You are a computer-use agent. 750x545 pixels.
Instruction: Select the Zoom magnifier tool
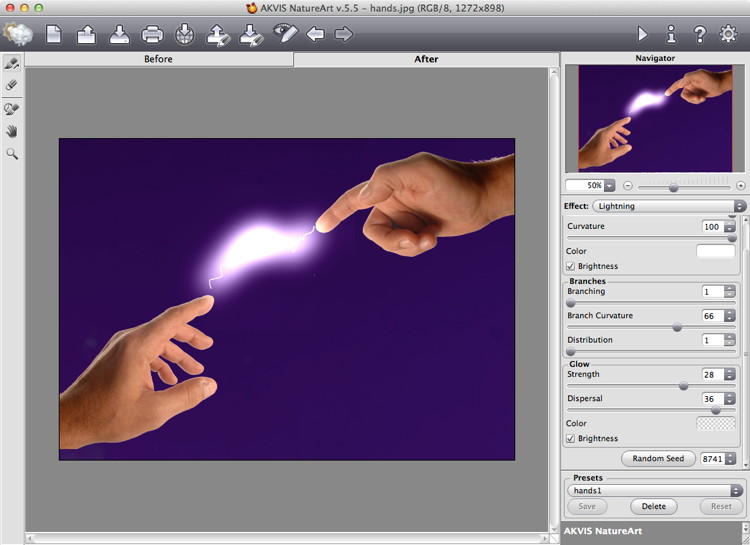(x=12, y=154)
